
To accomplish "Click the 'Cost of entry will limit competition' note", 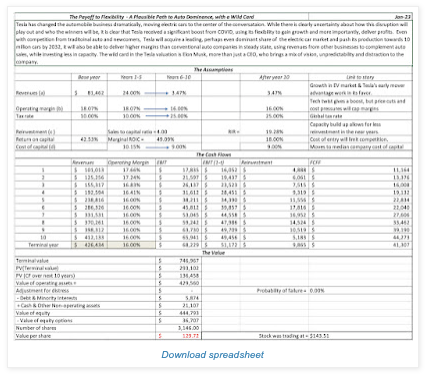I will point(349,139).
